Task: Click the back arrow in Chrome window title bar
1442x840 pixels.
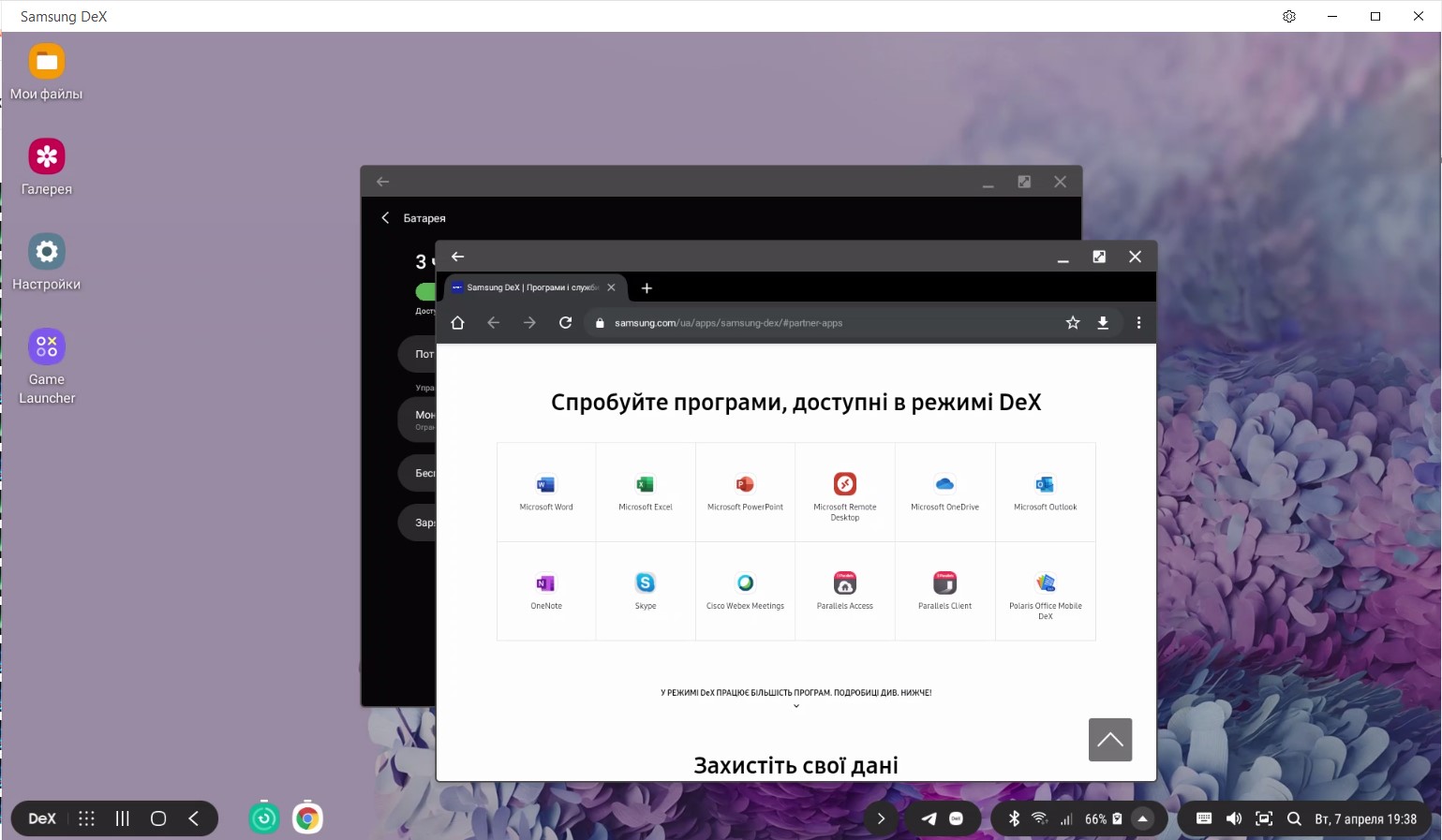Action: click(x=457, y=257)
